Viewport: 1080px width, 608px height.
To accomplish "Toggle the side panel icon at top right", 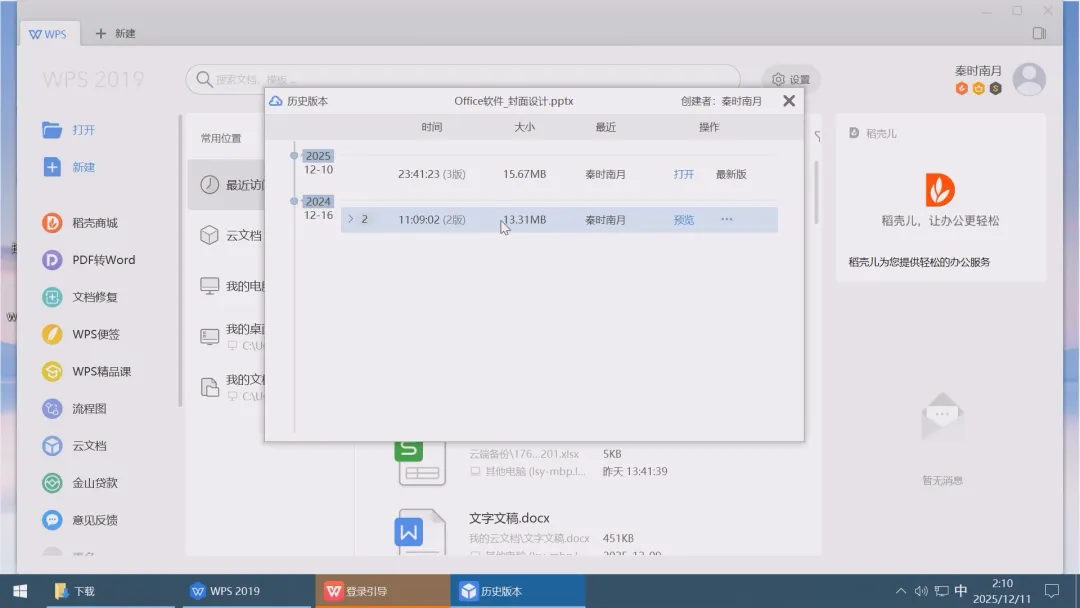I will [x=1039, y=33].
